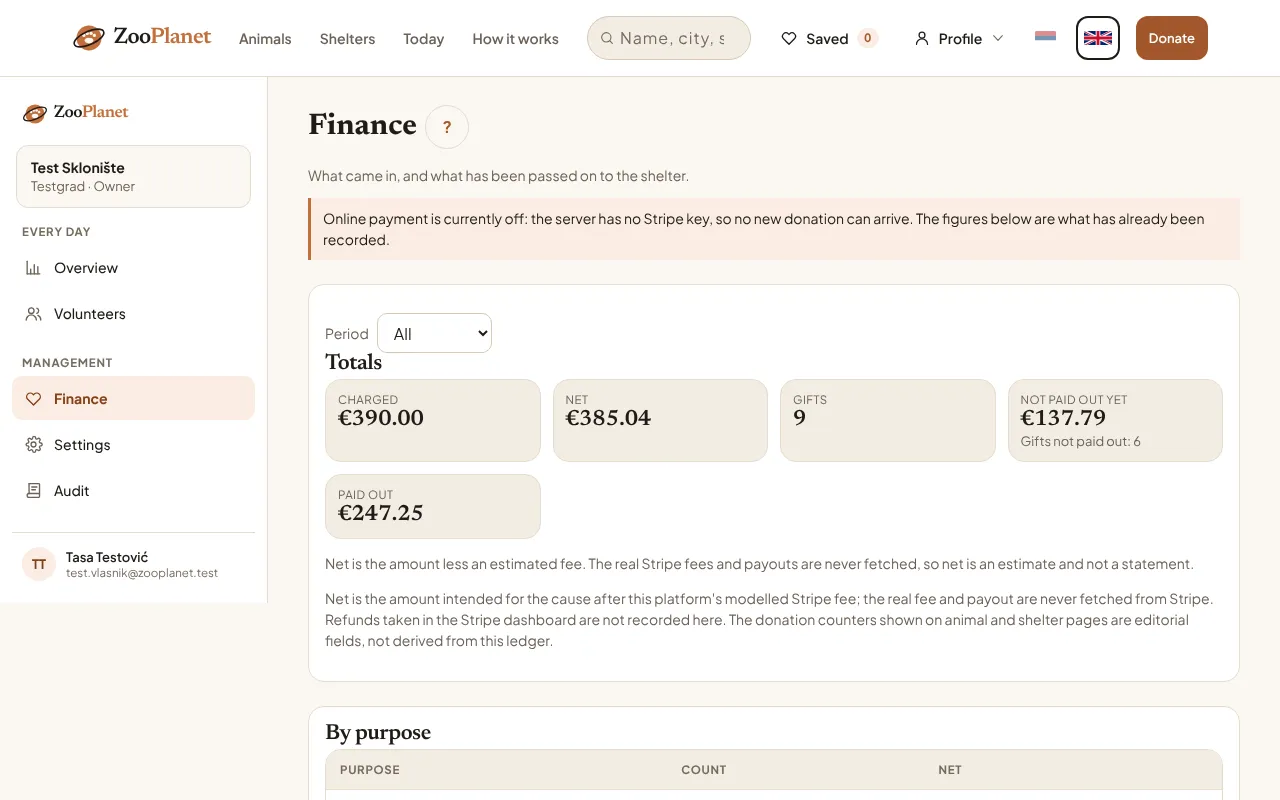Open the How it works page
The width and height of the screenshot is (1280, 800).
click(x=515, y=39)
